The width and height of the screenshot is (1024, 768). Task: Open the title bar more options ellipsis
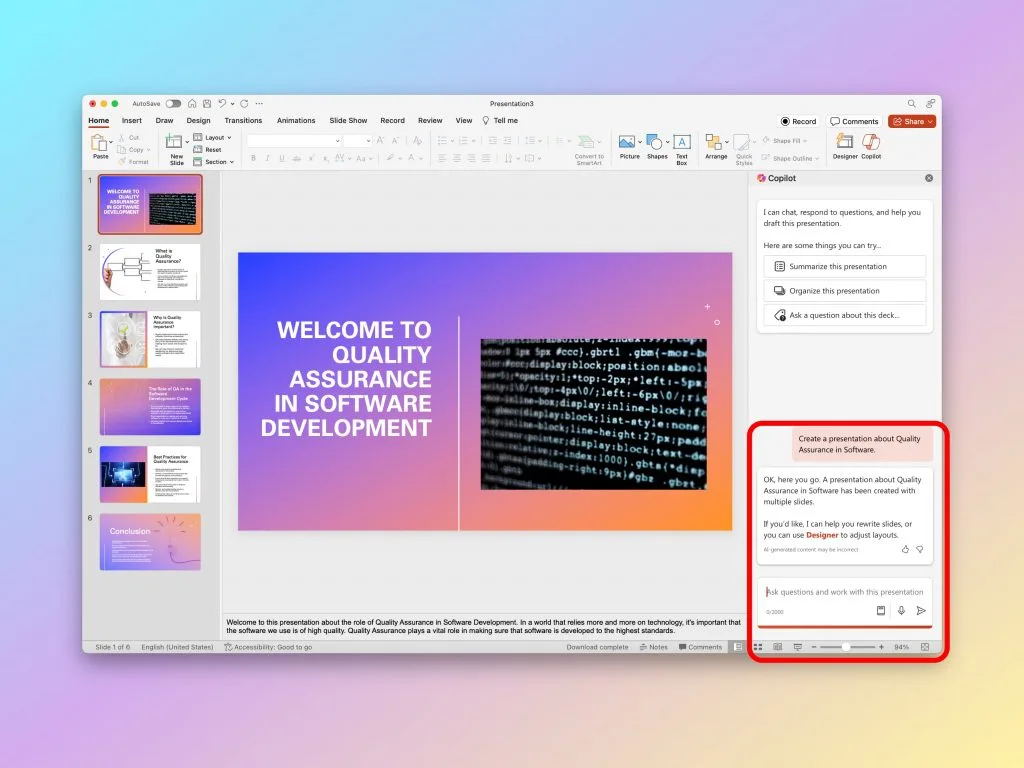point(259,103)
